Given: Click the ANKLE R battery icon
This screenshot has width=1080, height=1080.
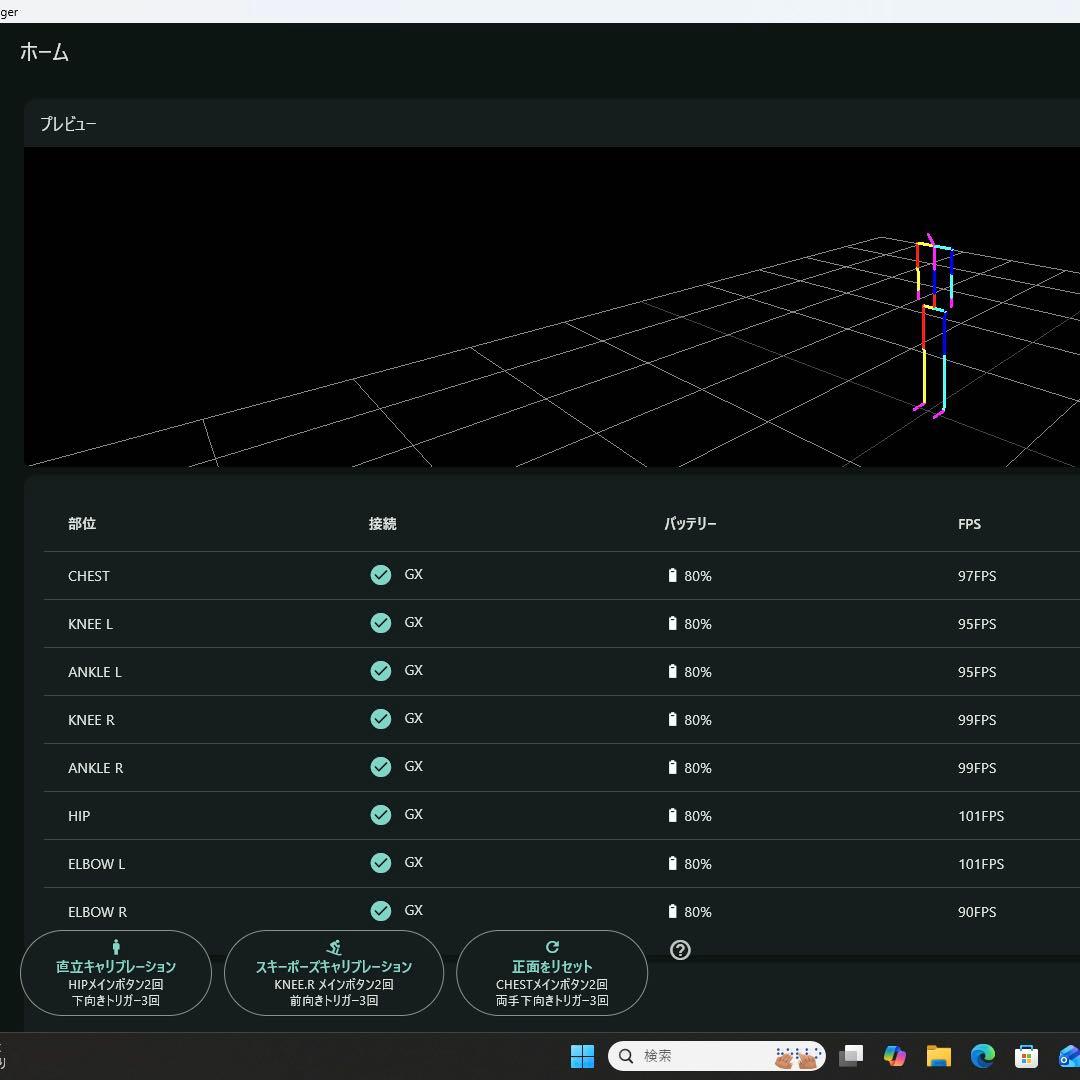Looking at the screenshot, I should point(672,767).
